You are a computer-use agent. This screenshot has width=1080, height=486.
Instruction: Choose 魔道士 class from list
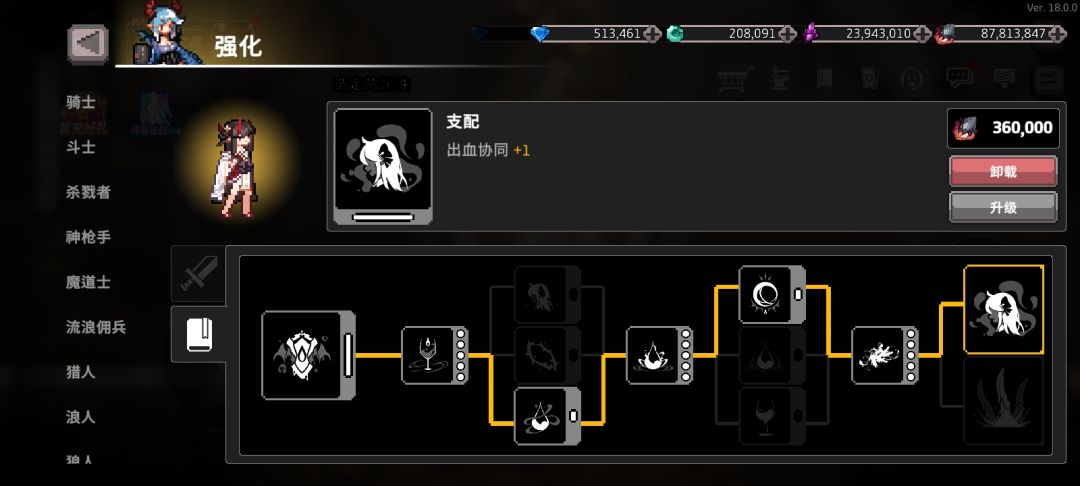click(x=88, y=282)
